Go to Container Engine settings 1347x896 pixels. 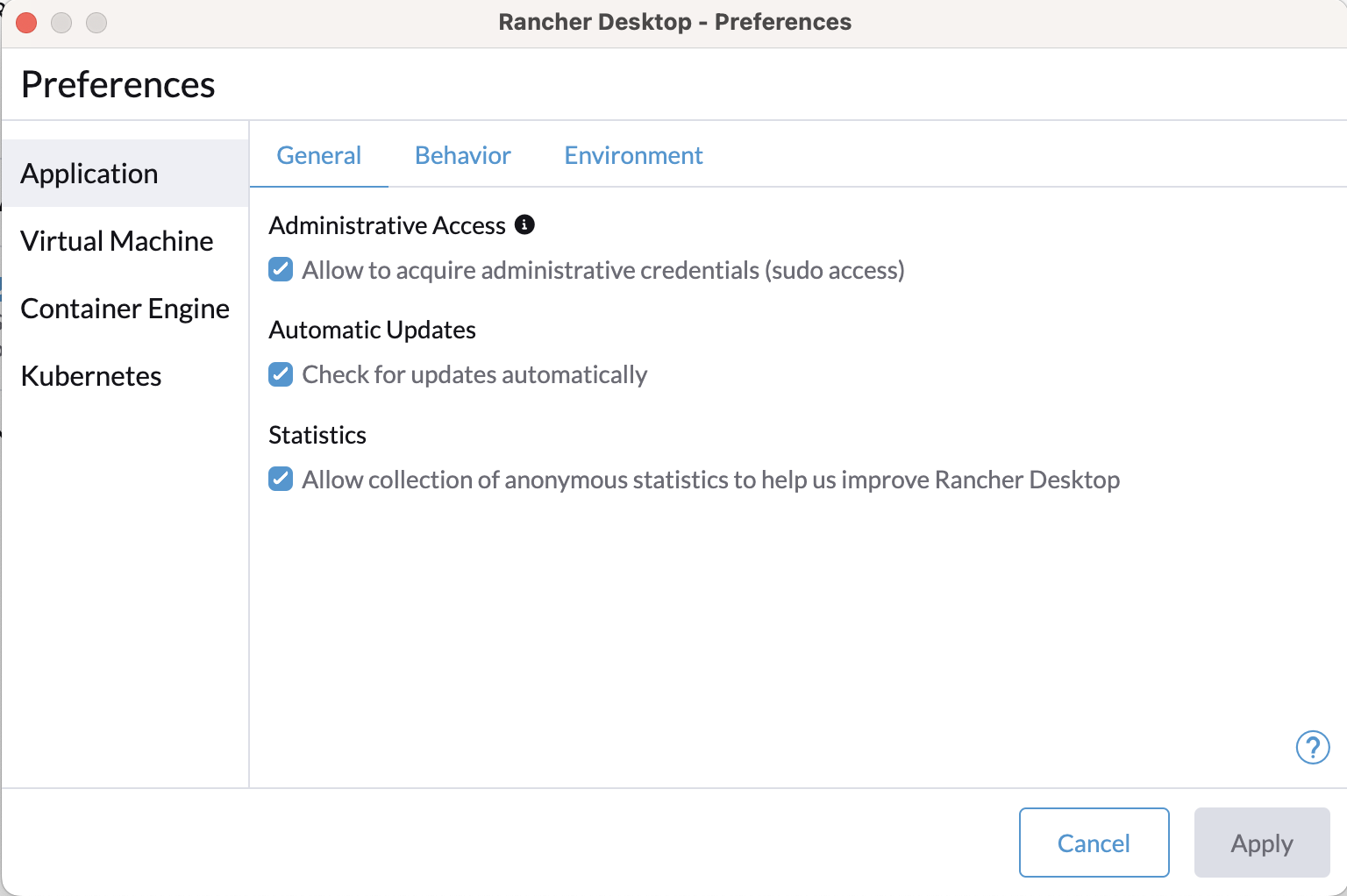(125, 309)
